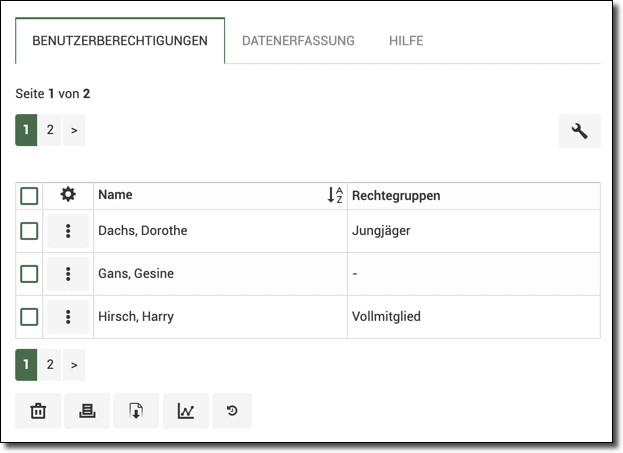Tick the checkbox for Dachs, Dorothe
Image resolution: width=623 pixels, height=453 pixels.
pyautogui.click(x=30, y=231)
